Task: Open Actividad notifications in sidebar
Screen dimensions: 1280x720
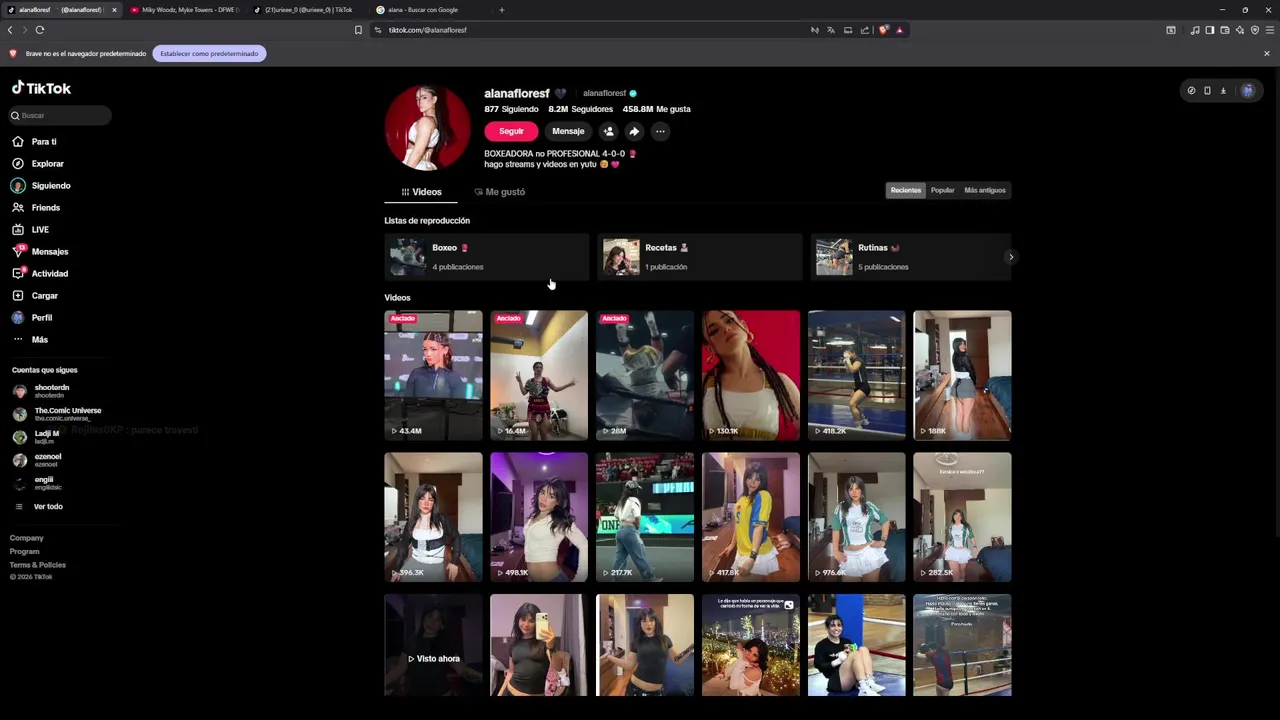Action: tap(40, 274)
